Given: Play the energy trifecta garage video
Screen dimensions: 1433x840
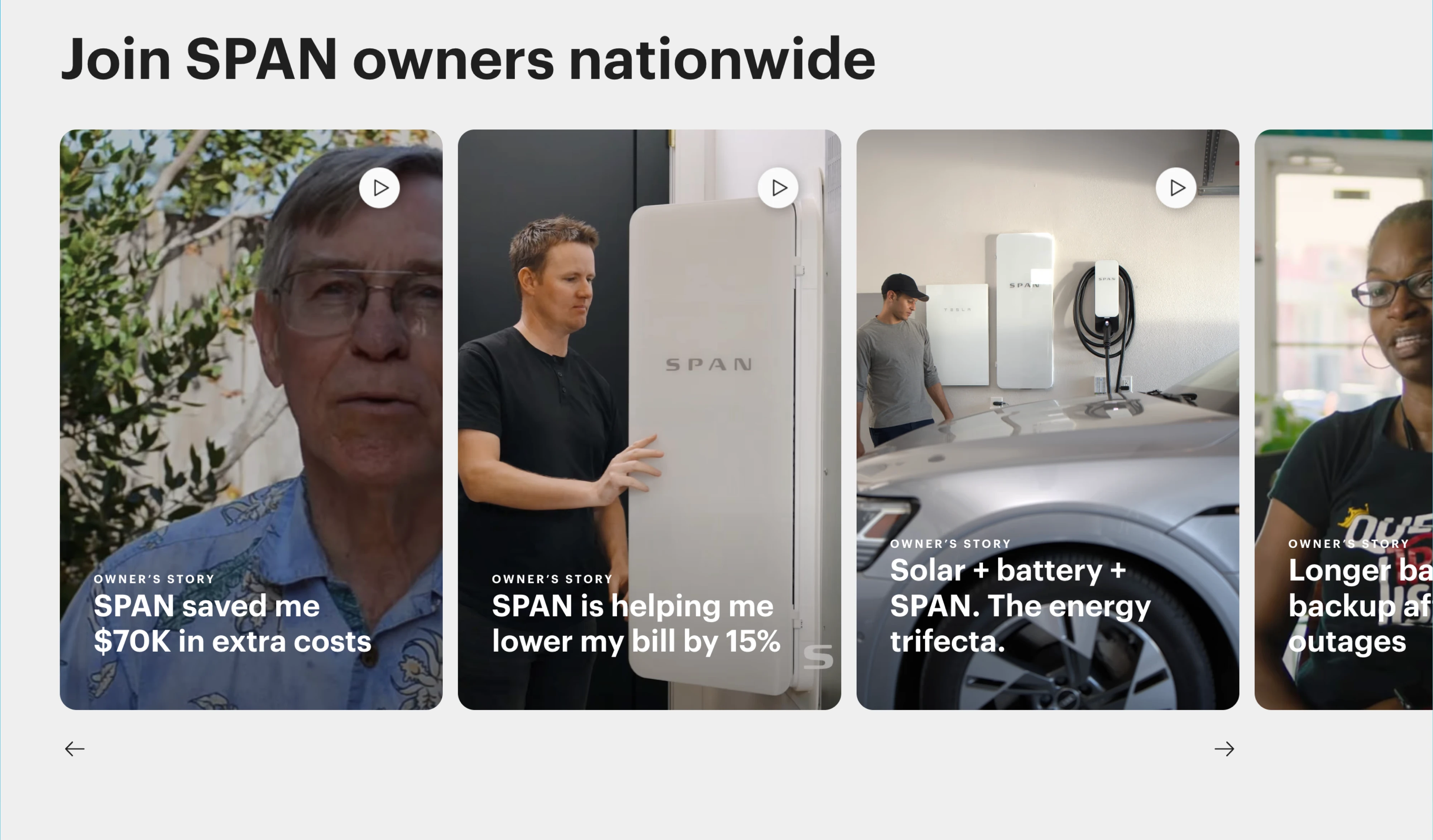Looking at the screenshot, I should coord(1176,188).
